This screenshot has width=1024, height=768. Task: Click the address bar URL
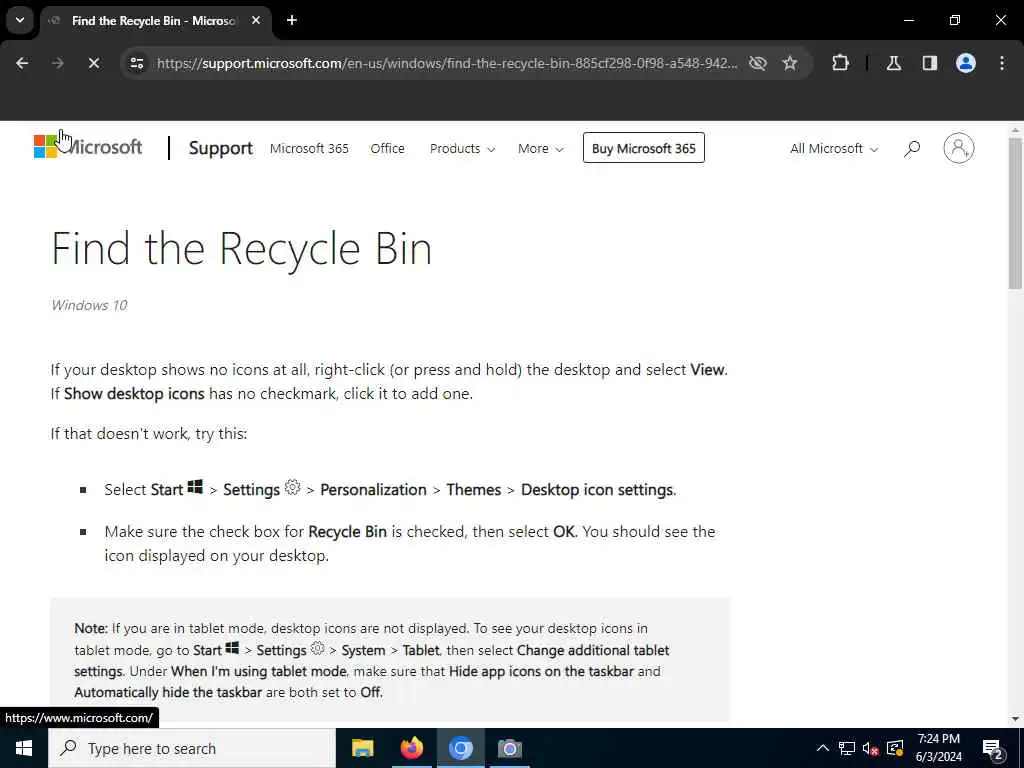coord(447,63)
